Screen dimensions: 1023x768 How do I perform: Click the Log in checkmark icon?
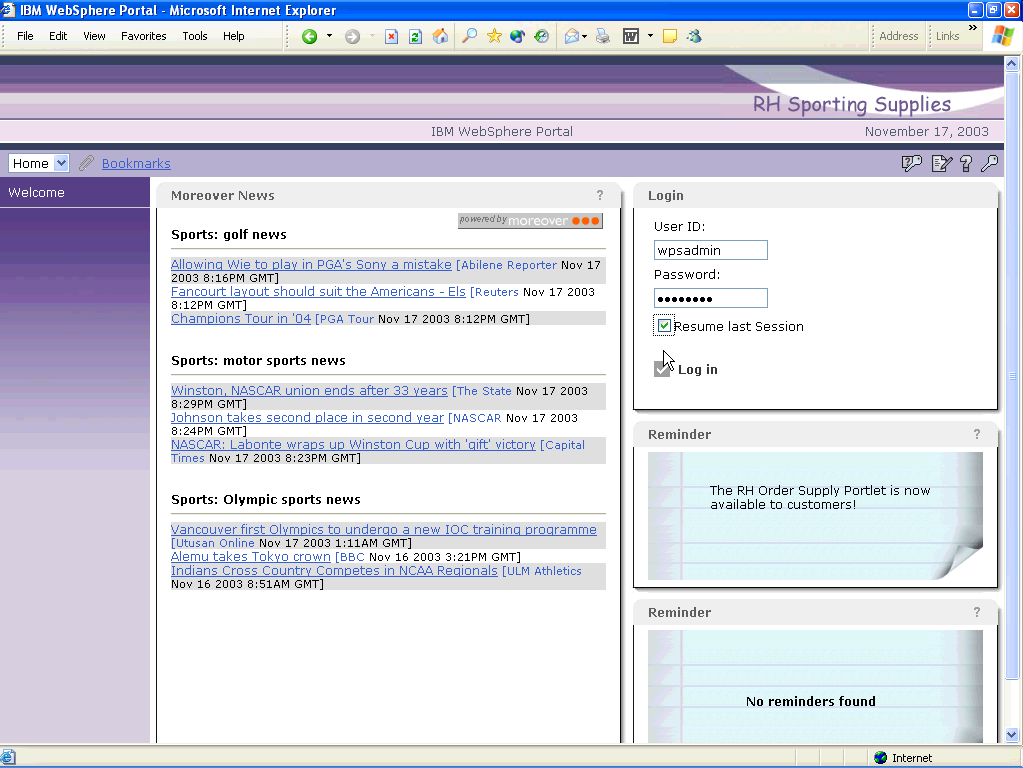point(662,369)
